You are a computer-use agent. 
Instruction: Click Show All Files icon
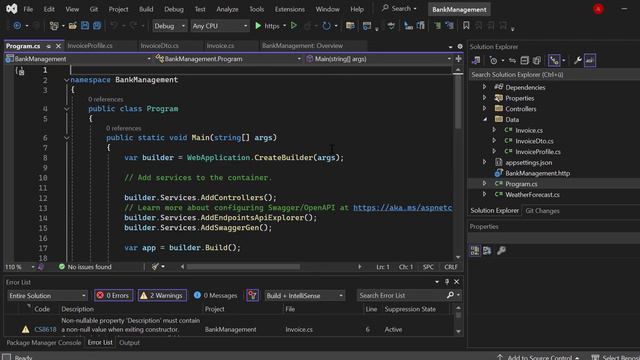[x=537, y=61]
